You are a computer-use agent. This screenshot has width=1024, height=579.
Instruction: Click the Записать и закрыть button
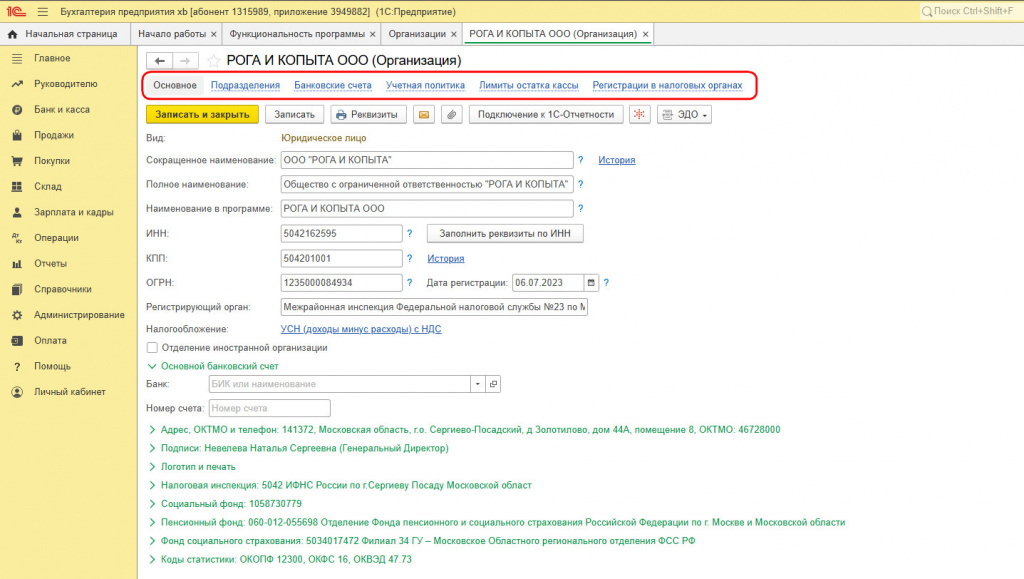tap(202, 114)
